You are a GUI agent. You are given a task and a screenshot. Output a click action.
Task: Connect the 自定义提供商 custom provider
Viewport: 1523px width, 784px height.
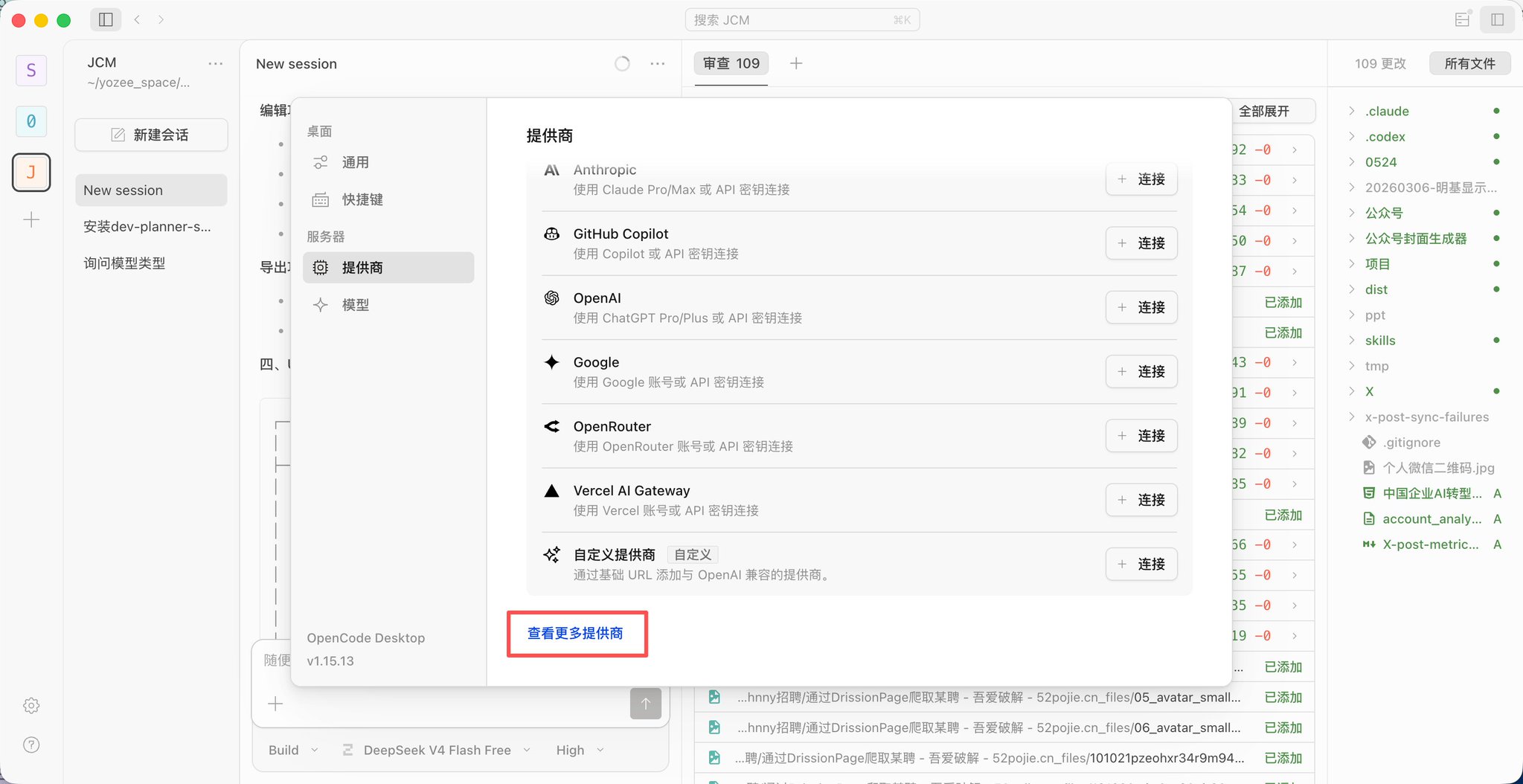pyautogui.click(x=1141, y=564)
